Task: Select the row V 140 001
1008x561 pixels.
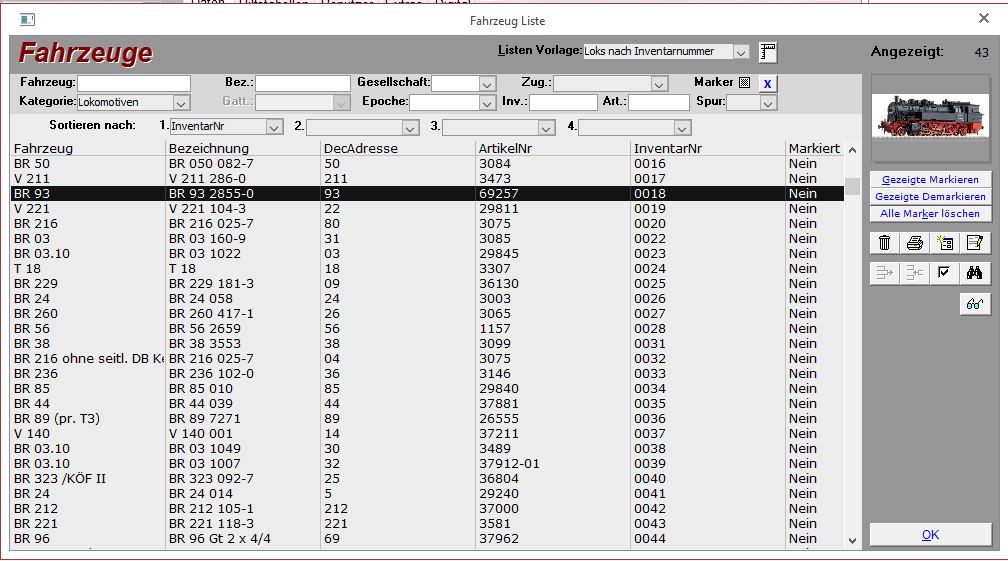Action: 428,434
